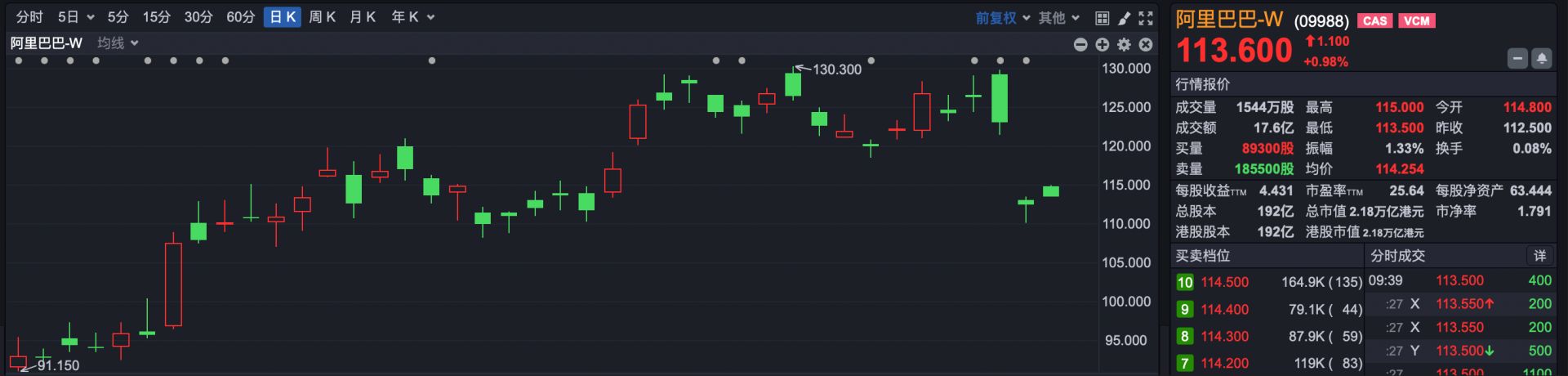The width and height of the screenshot is (1568, 376).
Task: Click order book level 9 badge
Action: tap(1185, 310)
